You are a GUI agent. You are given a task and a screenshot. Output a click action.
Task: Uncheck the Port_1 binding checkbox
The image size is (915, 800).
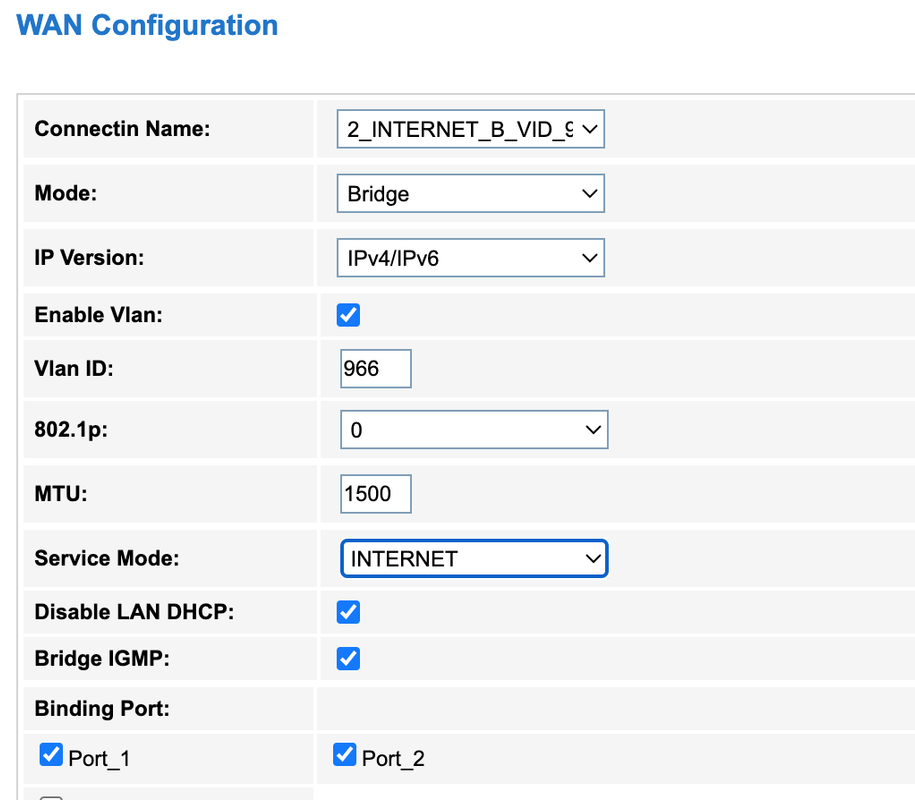(x=51, y=755)
